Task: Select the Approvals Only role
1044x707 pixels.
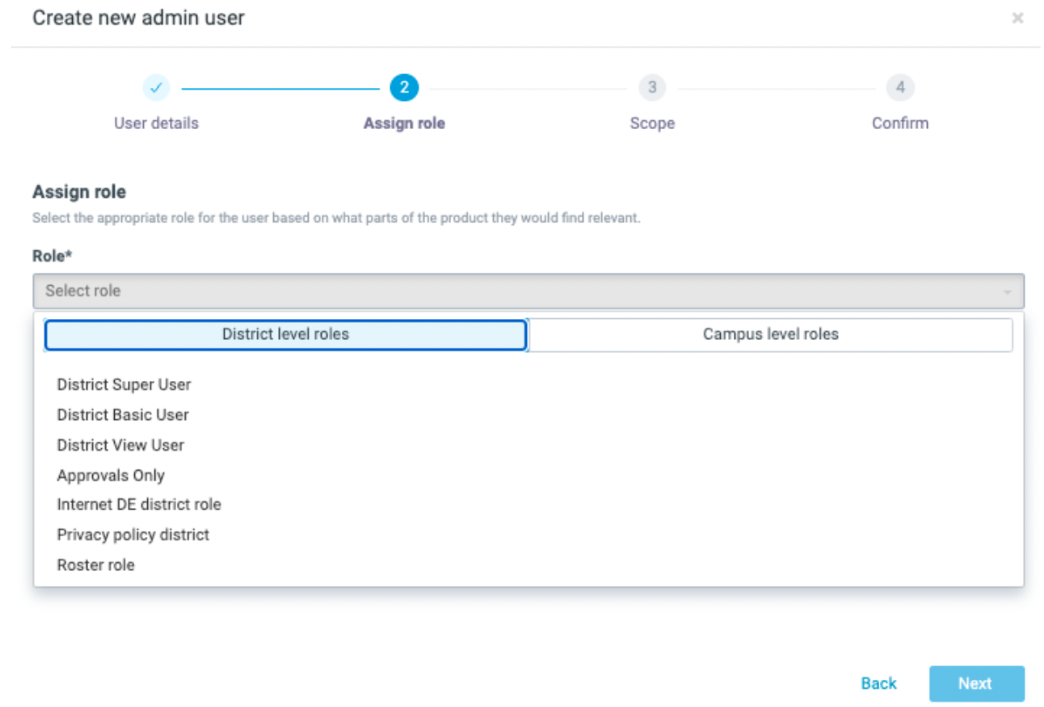Action: (x=111, y=475)
